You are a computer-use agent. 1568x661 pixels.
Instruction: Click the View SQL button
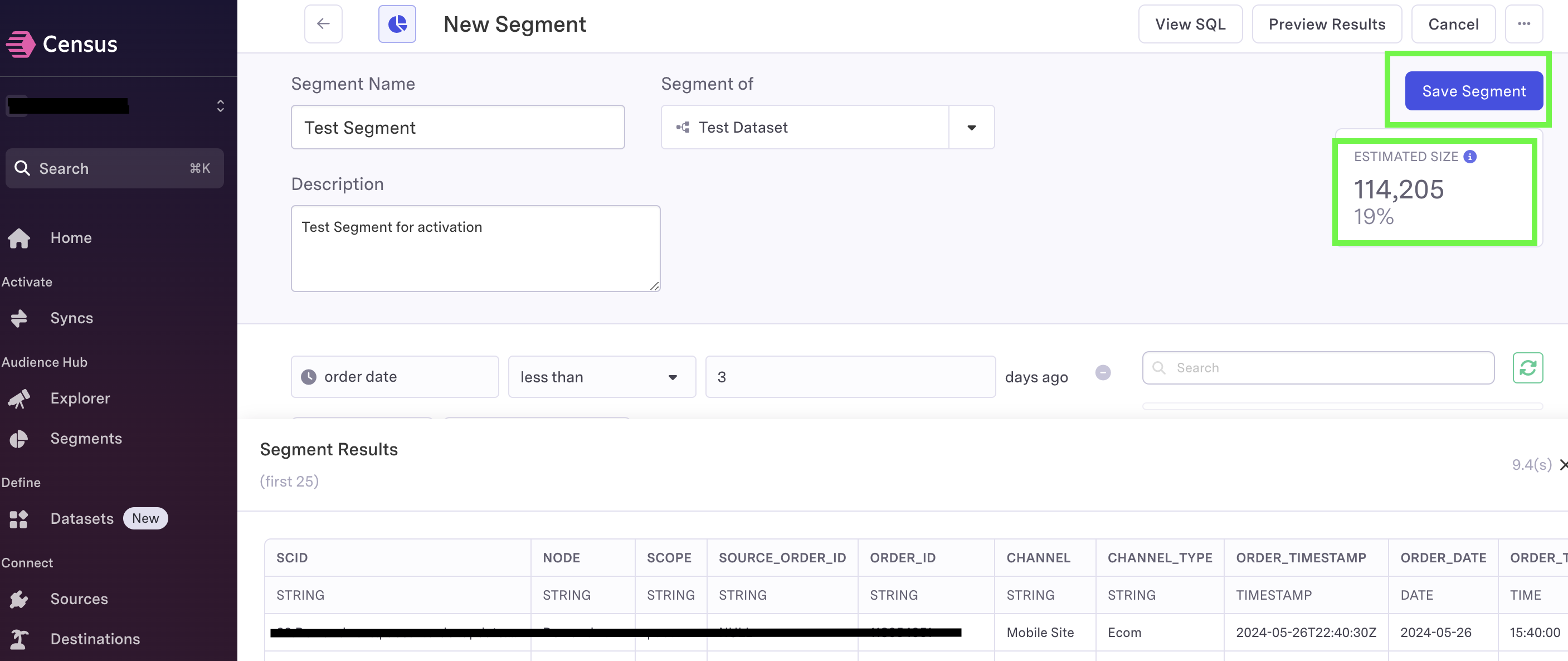tap(1190, 25)
